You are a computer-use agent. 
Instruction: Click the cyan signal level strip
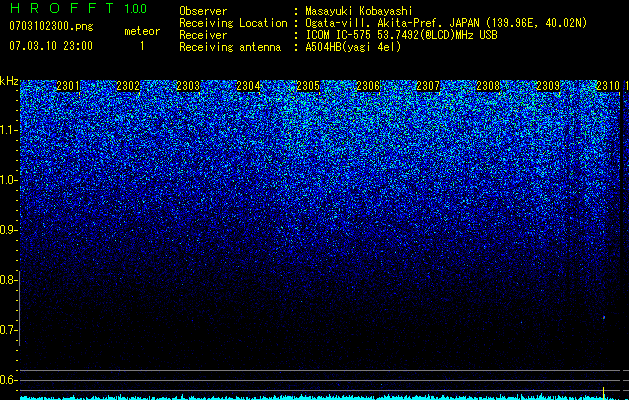(320, 397)
